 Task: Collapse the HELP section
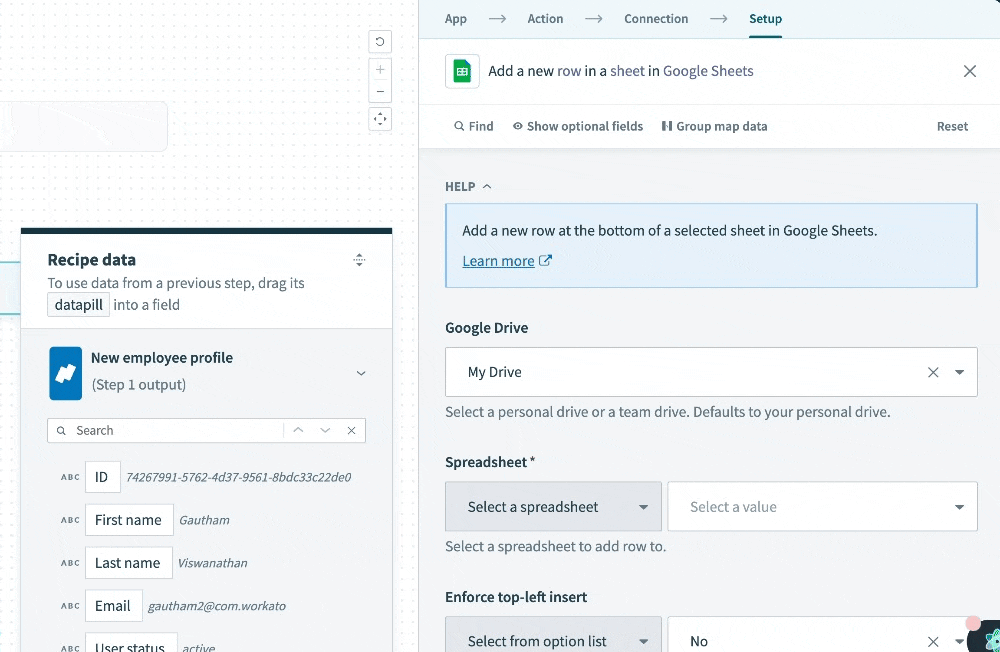pyautogui.click(x=486, y=186)
